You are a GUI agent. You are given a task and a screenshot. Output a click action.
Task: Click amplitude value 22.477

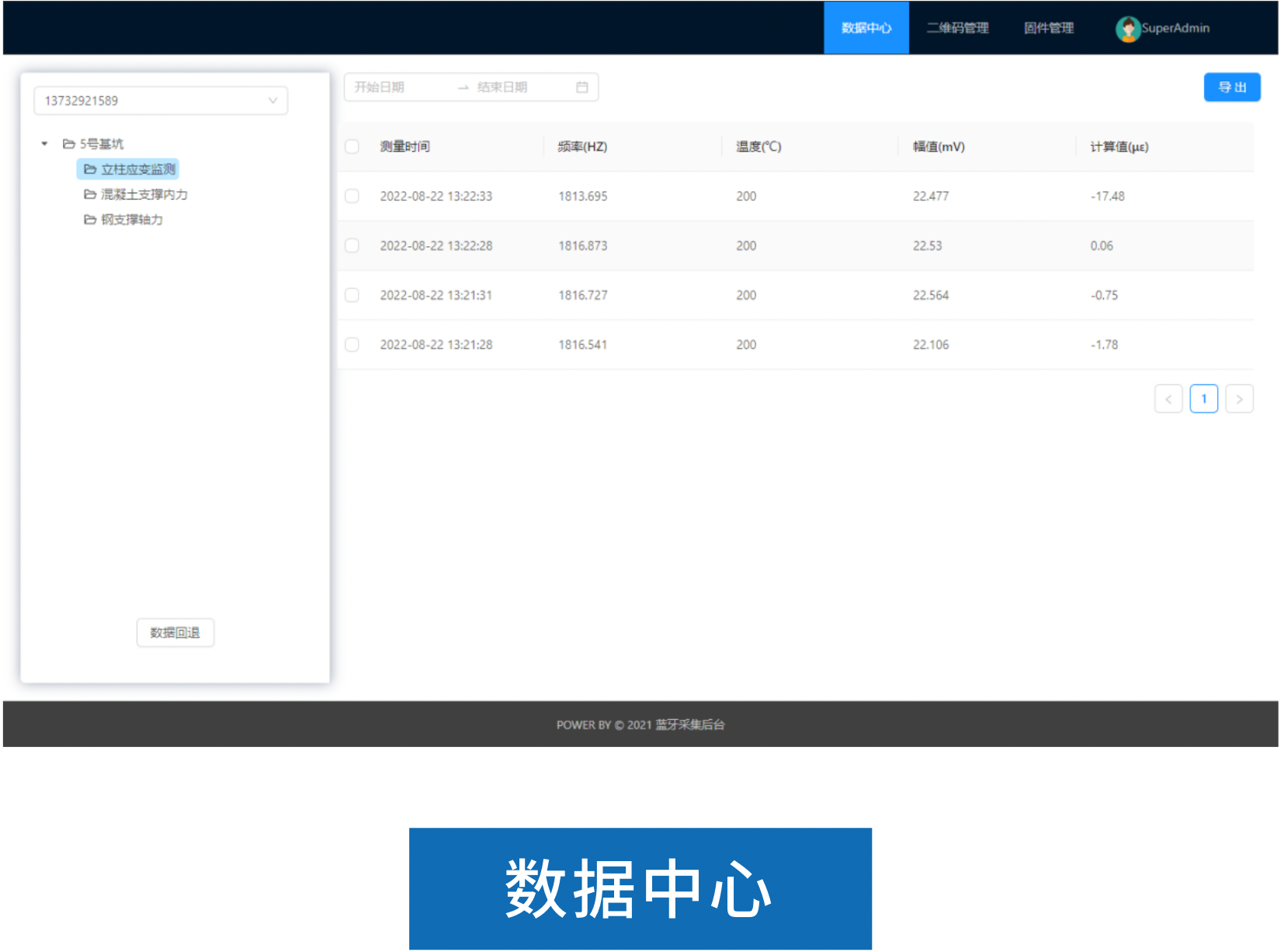tap(931, 196)
